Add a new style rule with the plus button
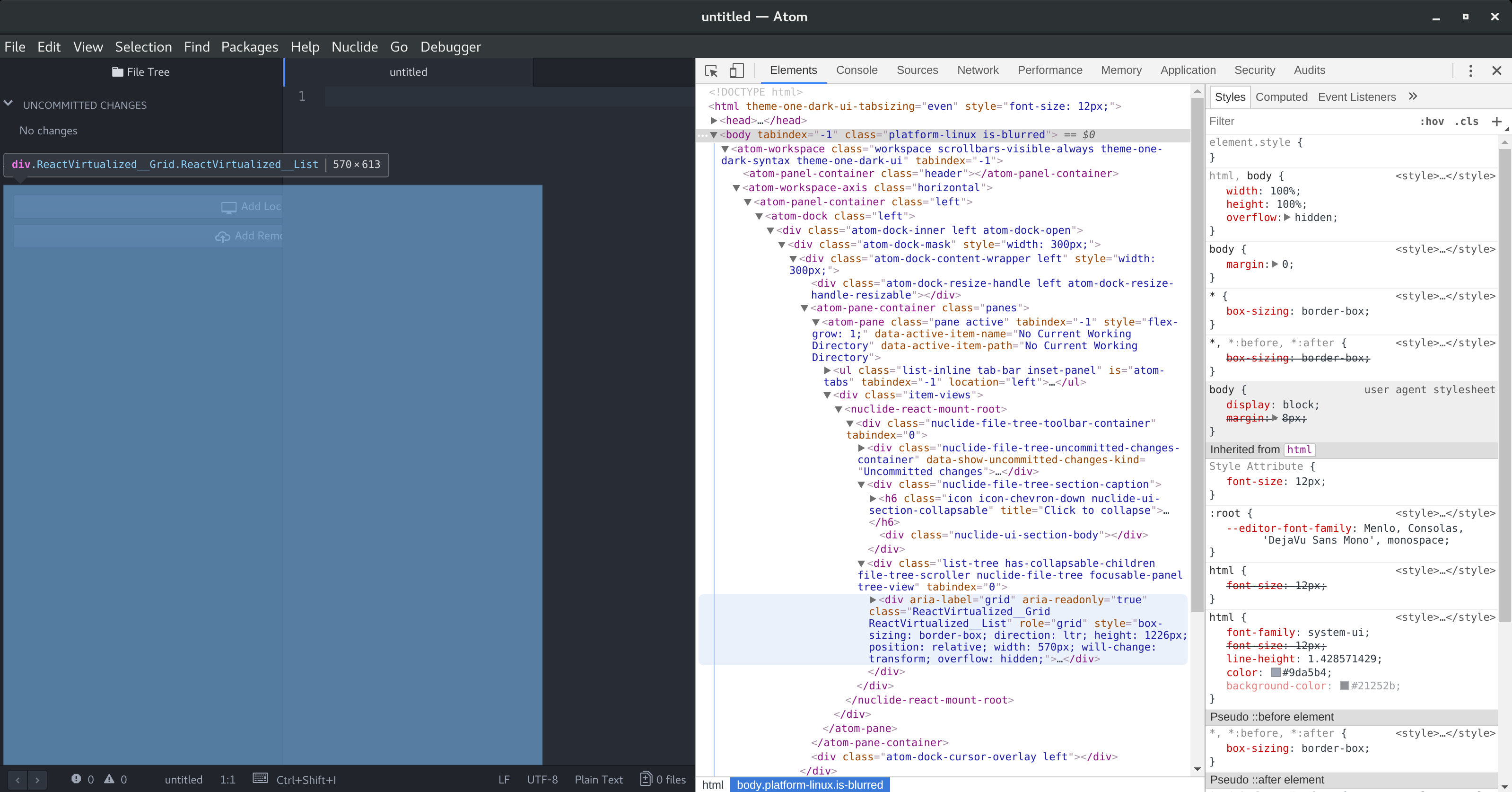Screen dimensions: 1512x792 click(1498, 122)
